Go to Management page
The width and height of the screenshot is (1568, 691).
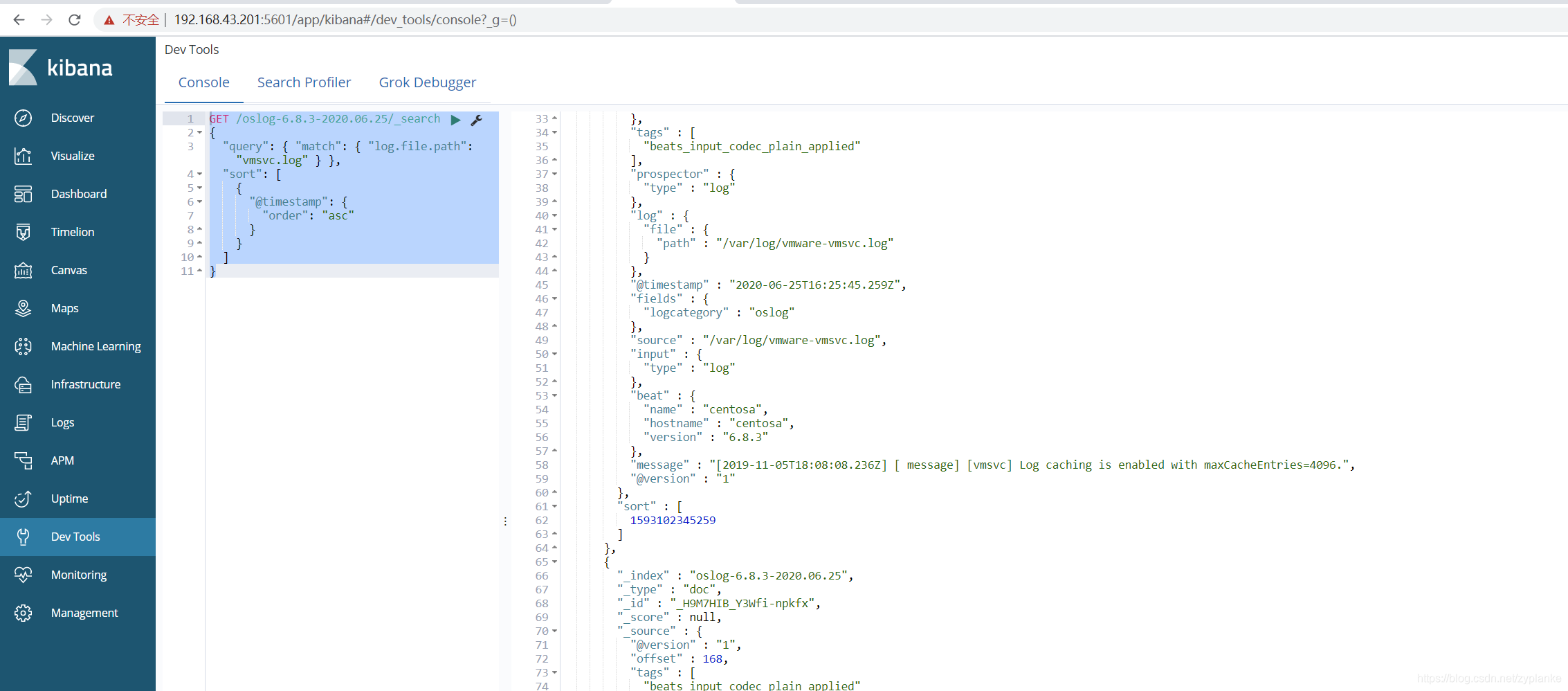(x=84, y=613)
